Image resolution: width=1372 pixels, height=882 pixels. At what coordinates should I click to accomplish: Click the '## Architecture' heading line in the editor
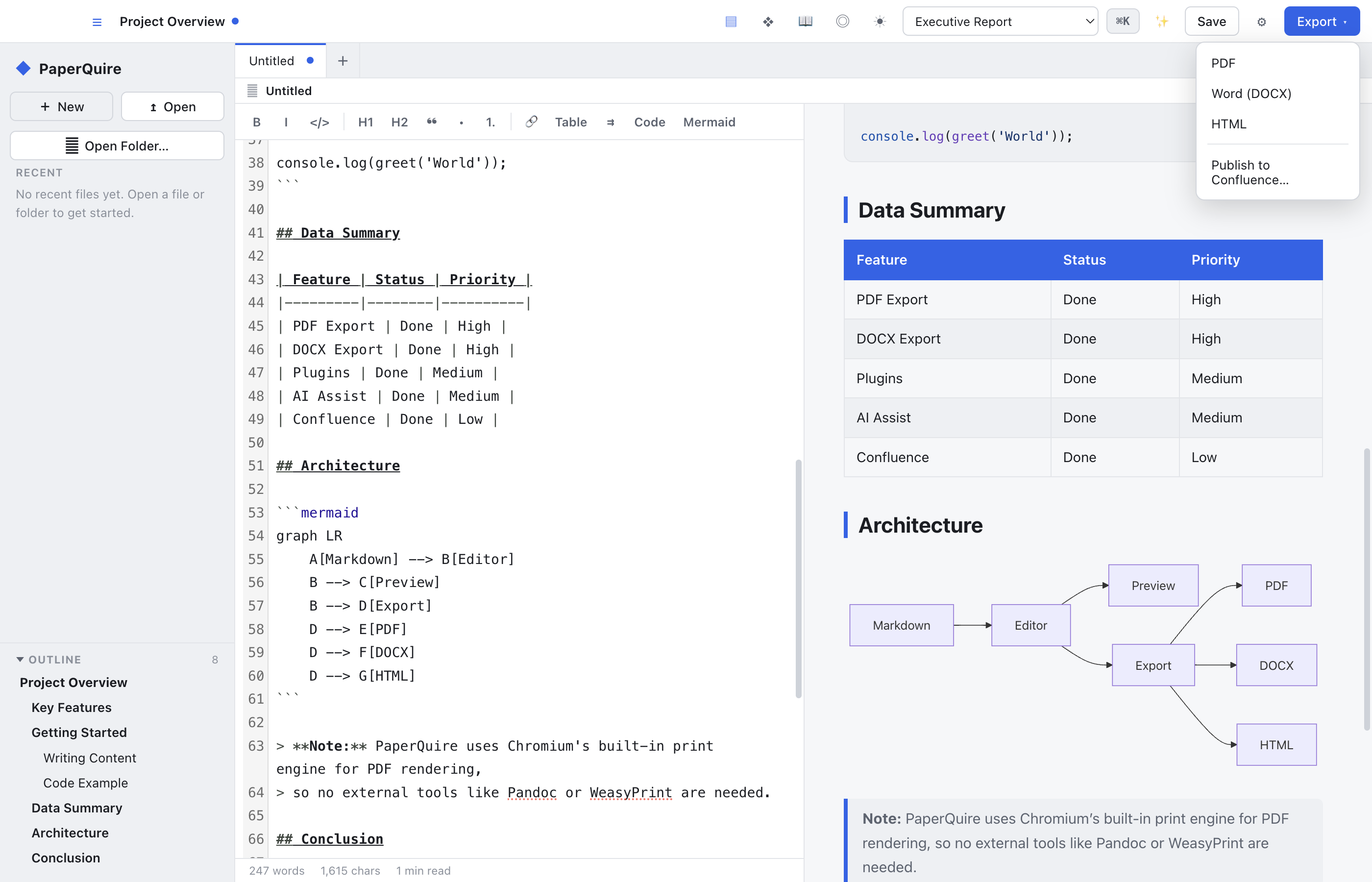[x=338, y=465]
